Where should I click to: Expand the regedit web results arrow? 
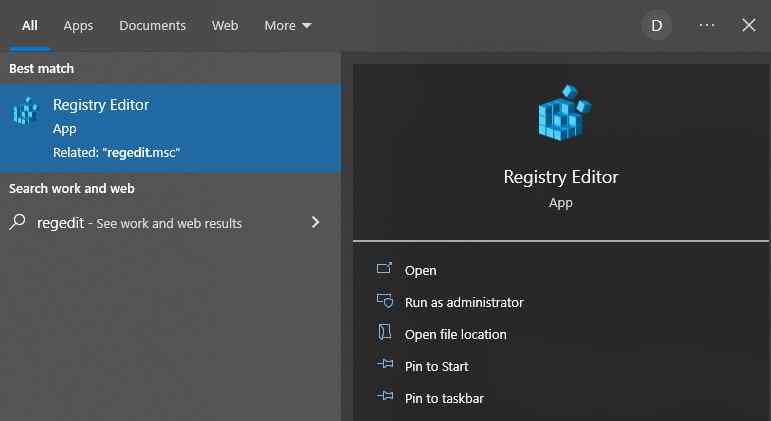click(315, 222)
